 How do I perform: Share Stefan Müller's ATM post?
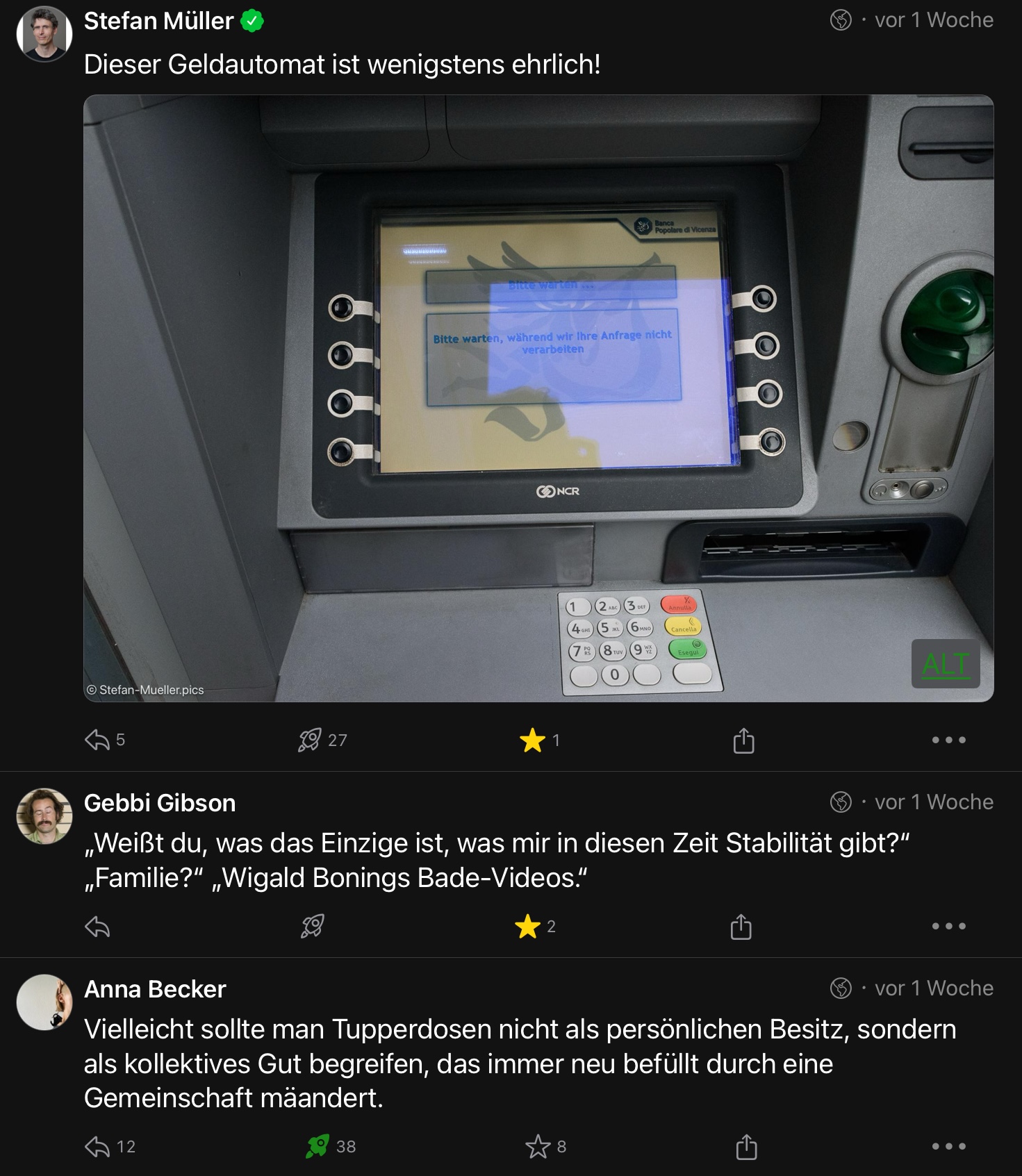743,740
